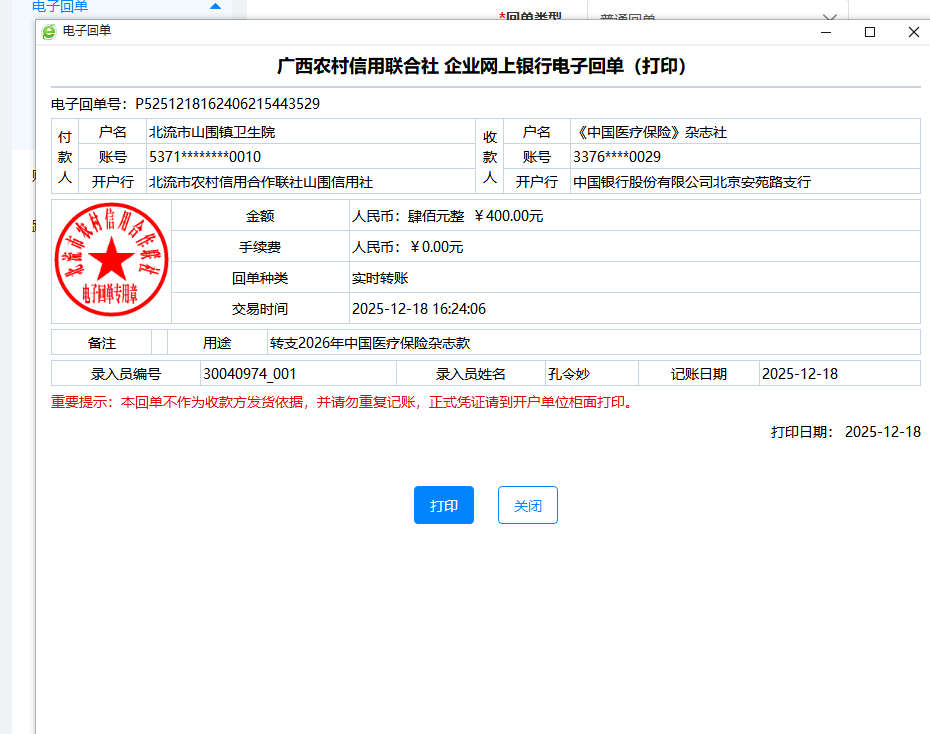Click the payer name 北流市山围镇卫生院
Screen dimensions: 930x734
point(211,132)
